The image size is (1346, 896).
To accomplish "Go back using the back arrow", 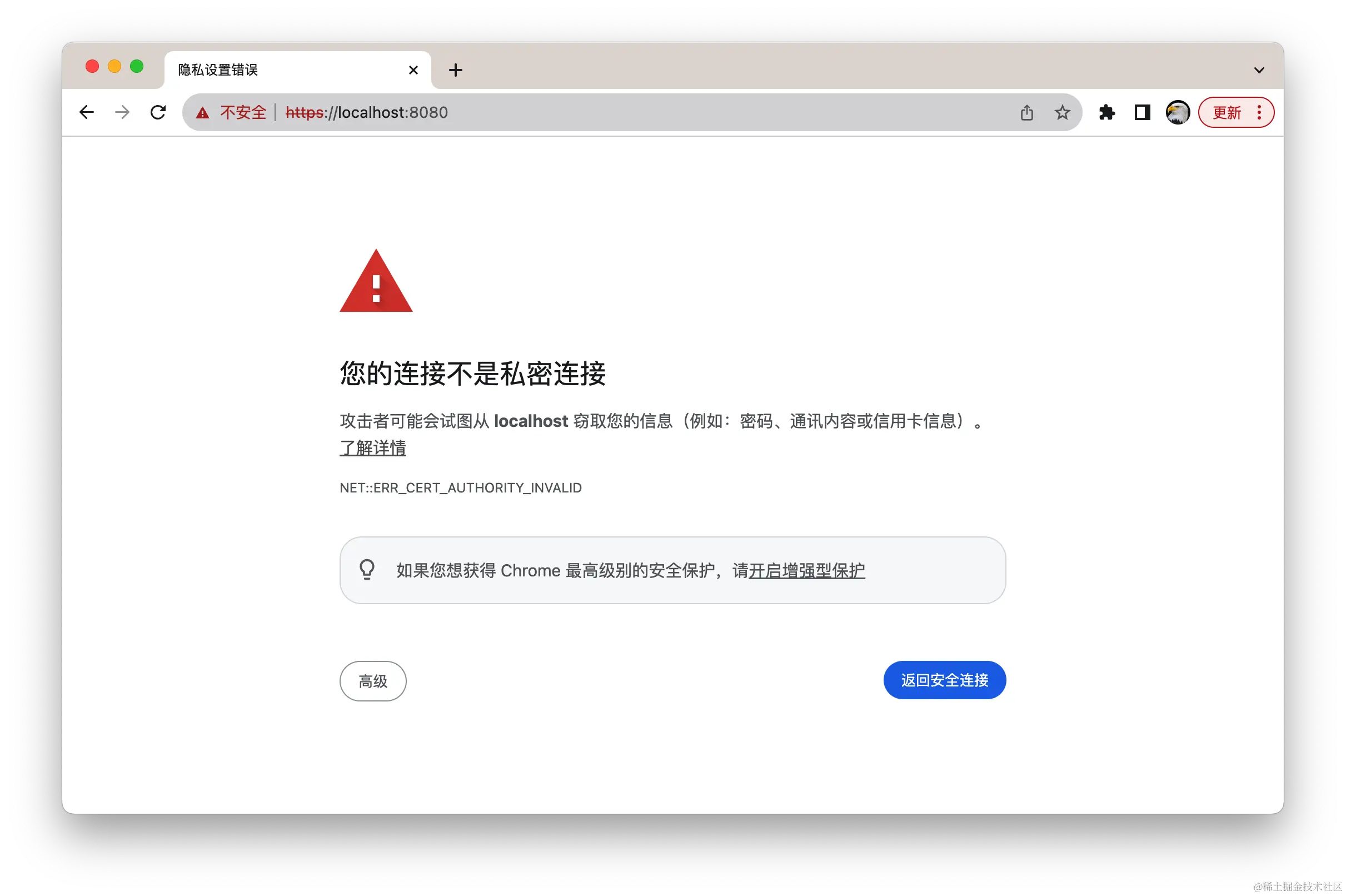I will point(86,112).
